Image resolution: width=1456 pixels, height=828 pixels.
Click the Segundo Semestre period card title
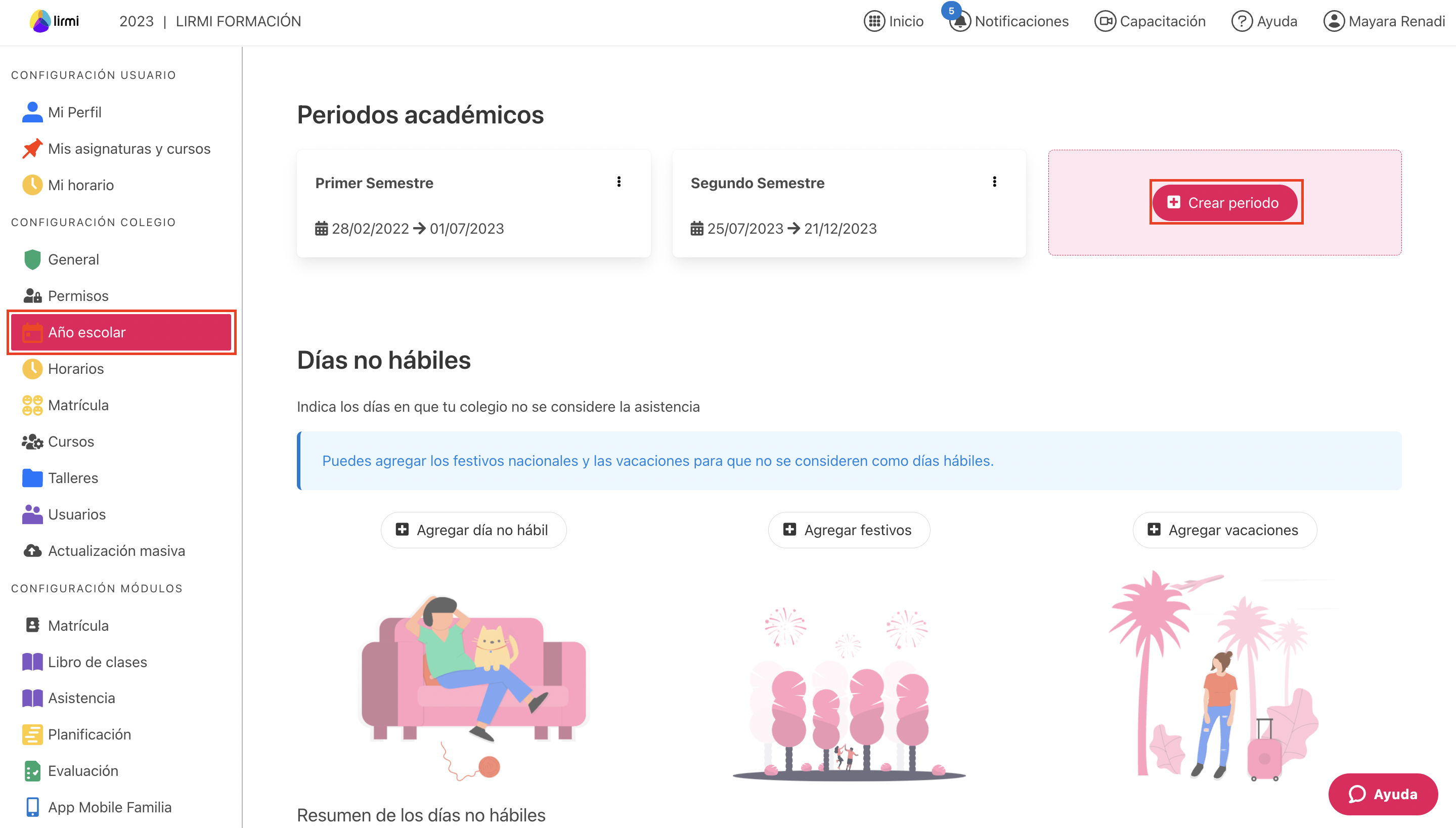[757, 183]
